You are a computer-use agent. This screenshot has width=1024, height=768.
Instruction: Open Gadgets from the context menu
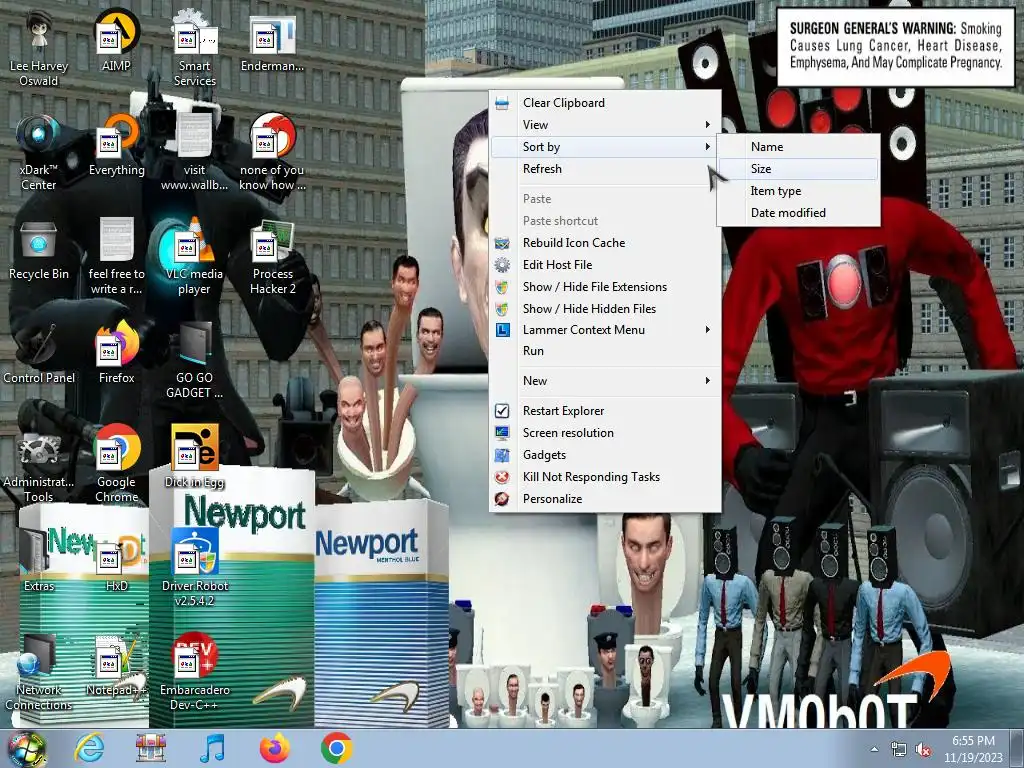click(605, 455)
